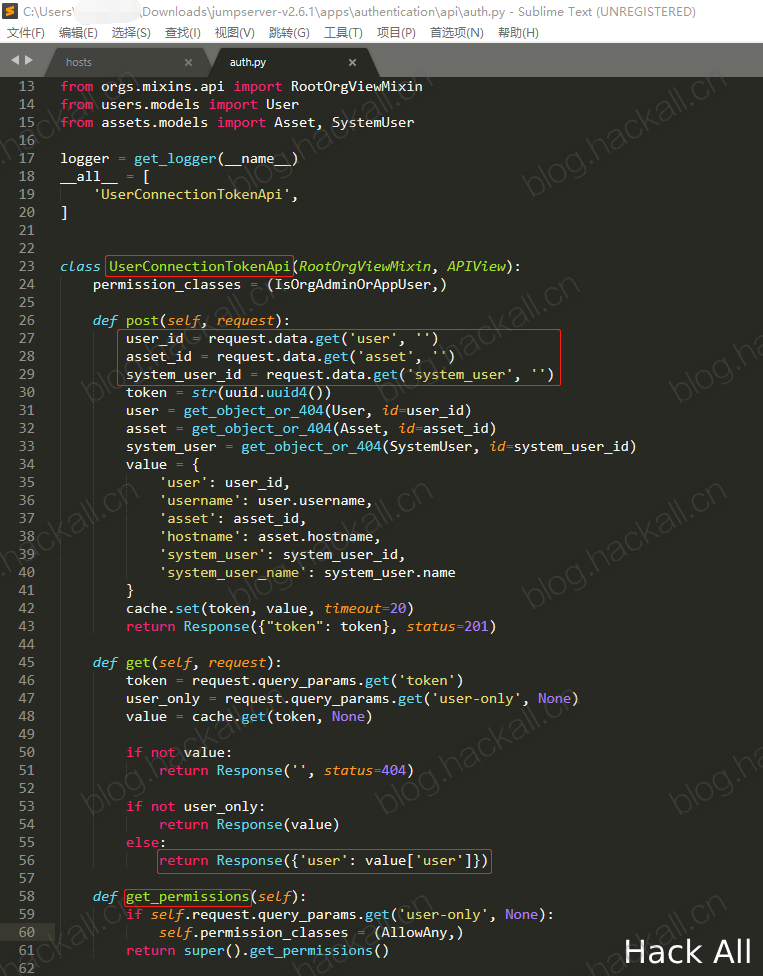The height and width of the screenshot is (976, 763).
Task: Select the auth.py tab
Action: point(248,62)
